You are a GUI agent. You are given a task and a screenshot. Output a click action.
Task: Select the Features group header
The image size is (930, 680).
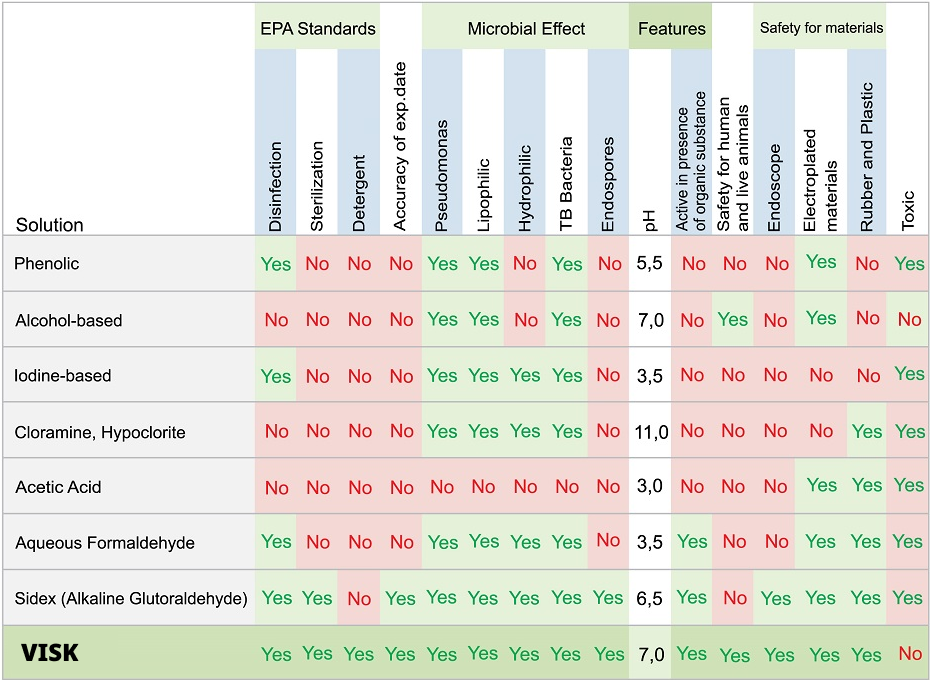point(671,29)
